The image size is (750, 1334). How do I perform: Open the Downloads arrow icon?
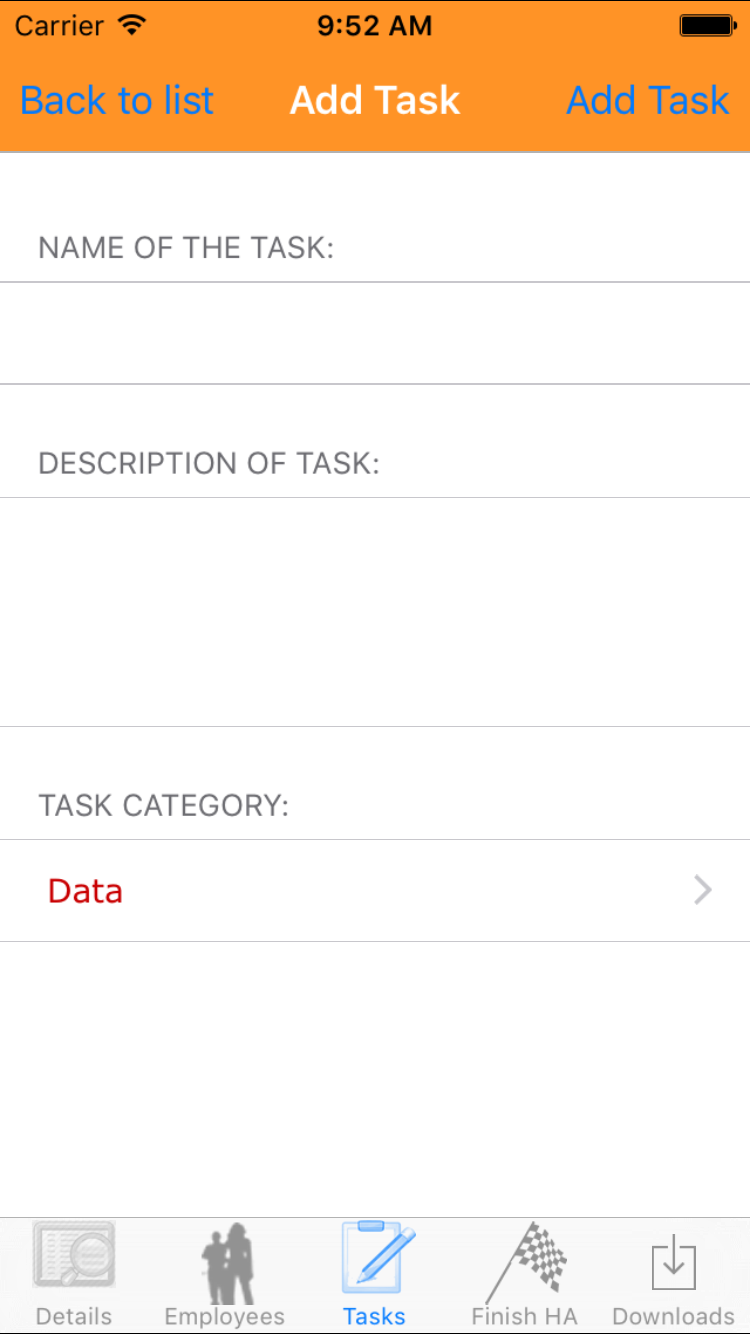(x=674, y=1262)
